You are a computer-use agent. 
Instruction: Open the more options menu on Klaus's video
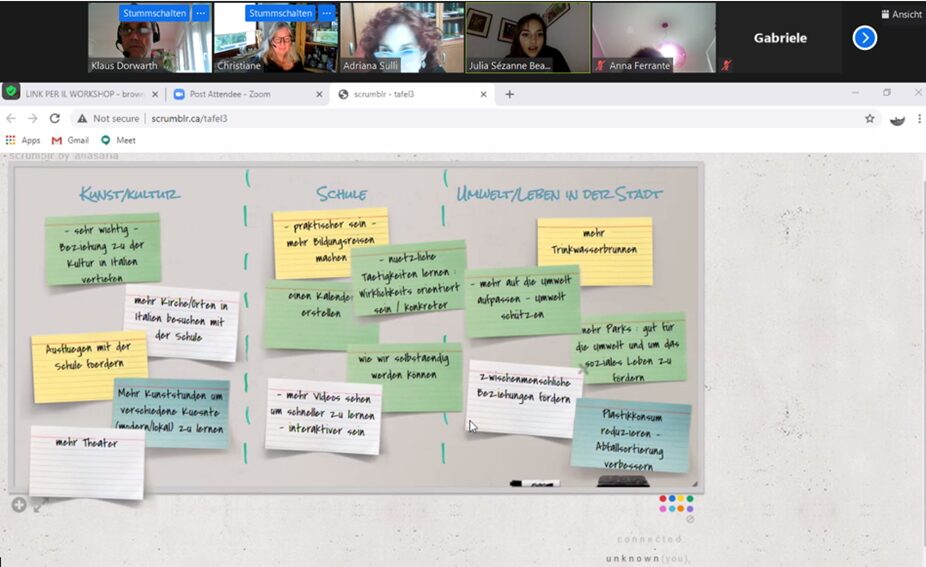click(200, 13)
